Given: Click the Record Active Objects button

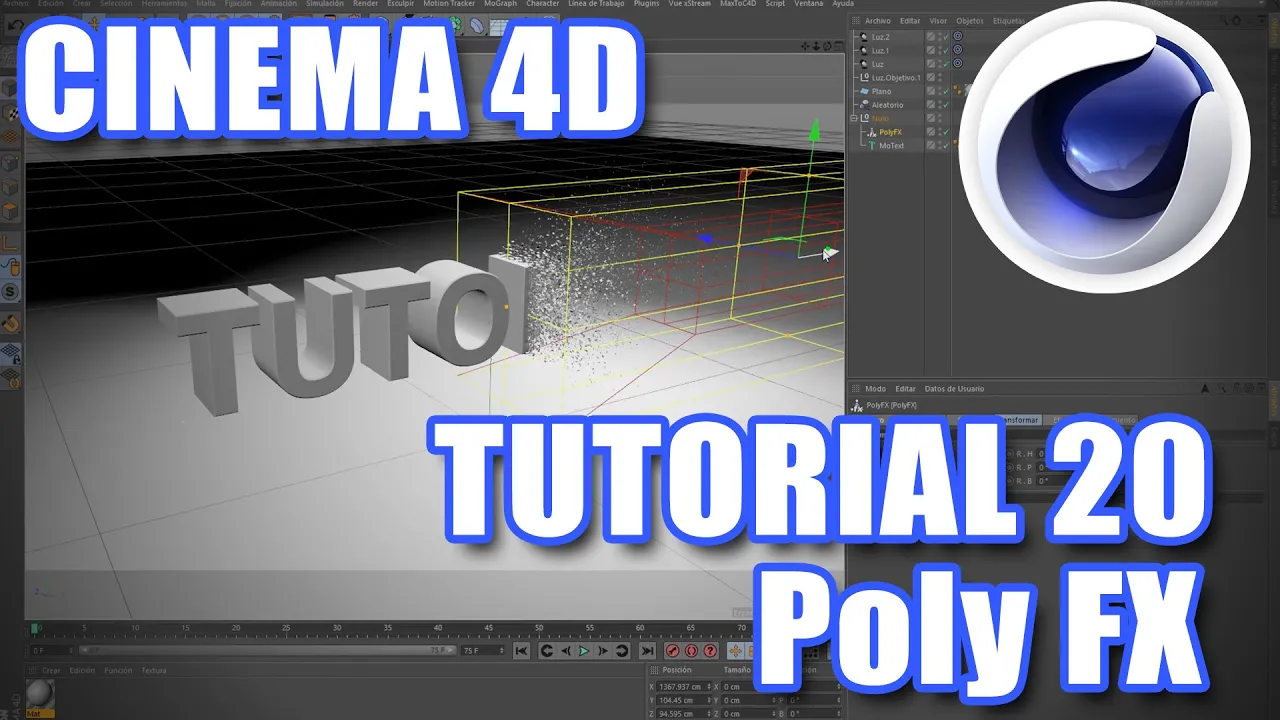Looking at the screenshot, I should coord(673,651).
